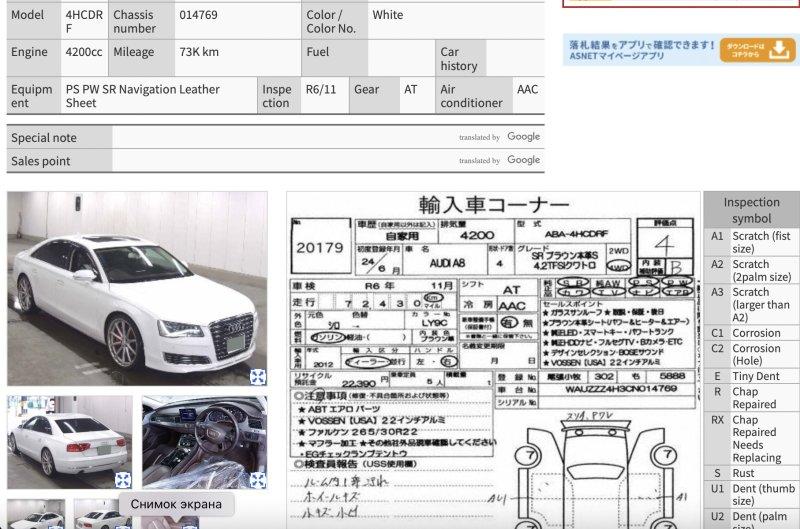Click the first small thumbnail in bottom row

(x=36, y=515)
